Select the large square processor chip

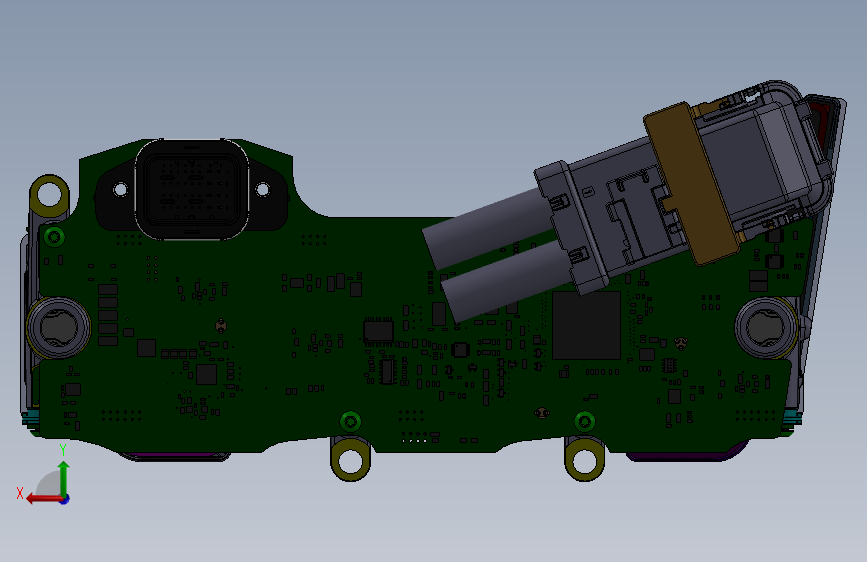pos(587,326)
